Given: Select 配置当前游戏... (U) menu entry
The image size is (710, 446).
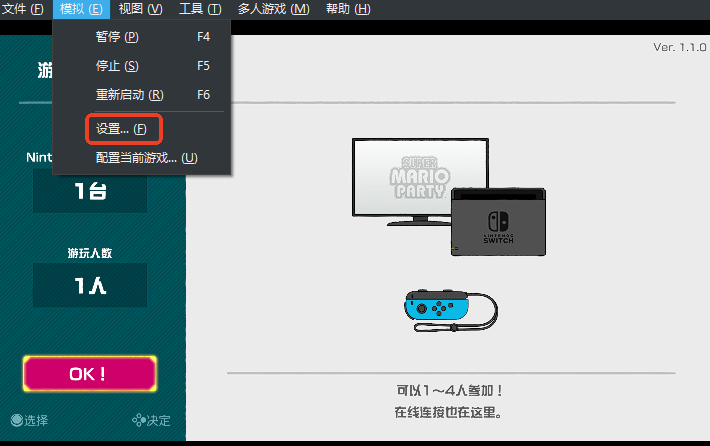Looking at the screenshot, I should coord(146,158).
